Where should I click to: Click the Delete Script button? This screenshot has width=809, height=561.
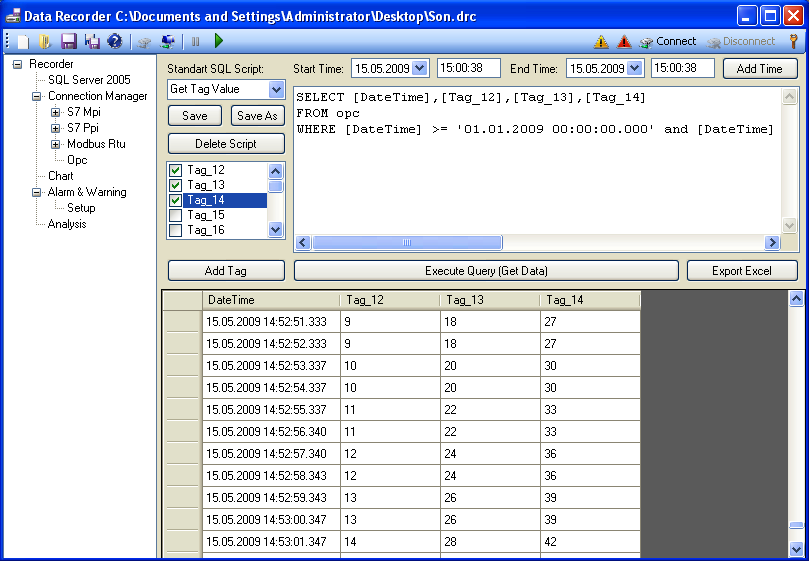(x=226, y=143)
